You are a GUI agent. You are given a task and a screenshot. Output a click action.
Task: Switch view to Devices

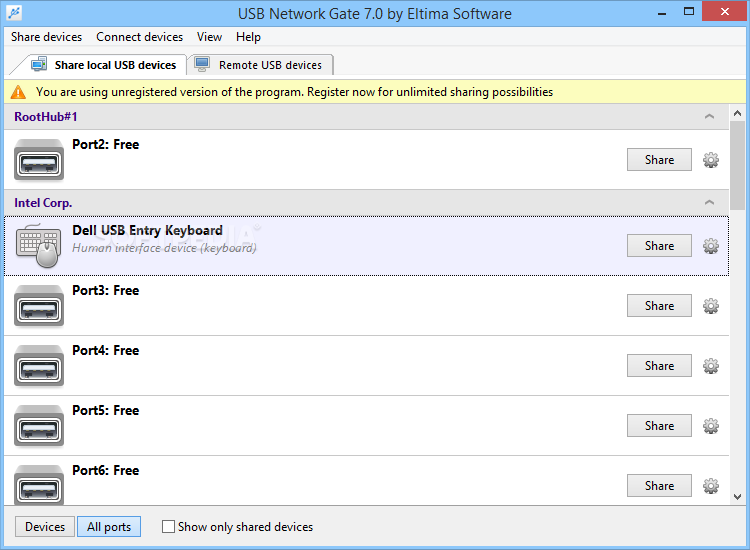(x=45, y=527)
